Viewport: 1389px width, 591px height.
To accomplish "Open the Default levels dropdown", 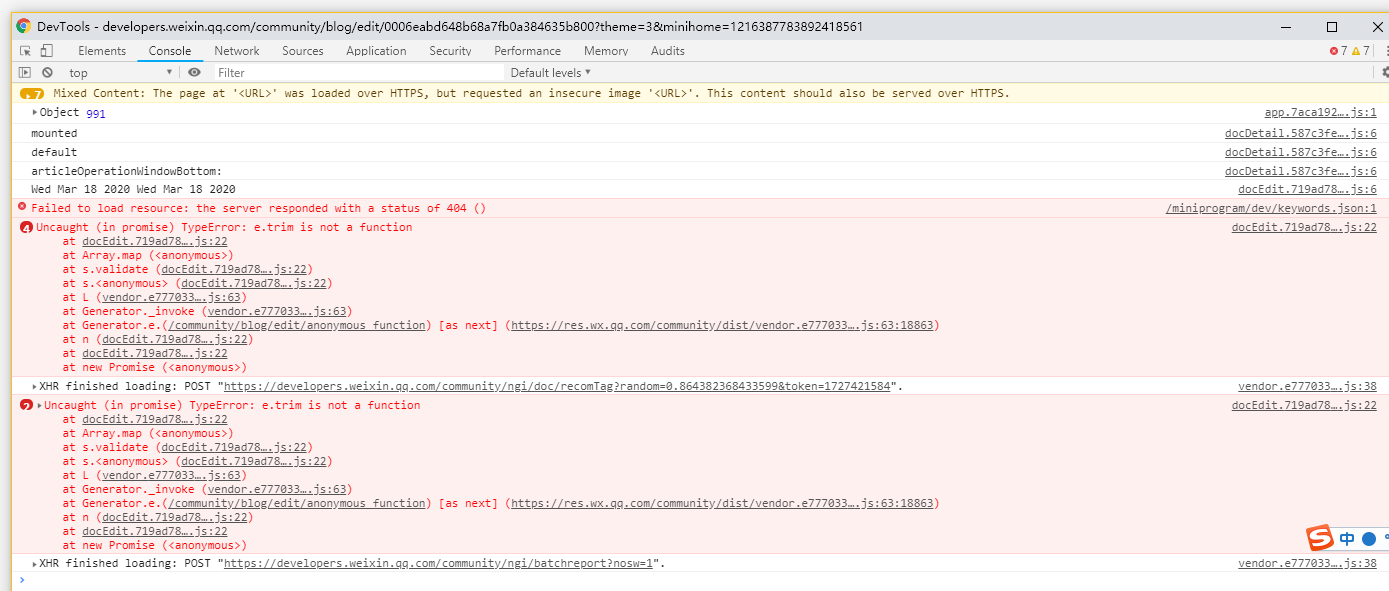I will click(x=551, y=72).
